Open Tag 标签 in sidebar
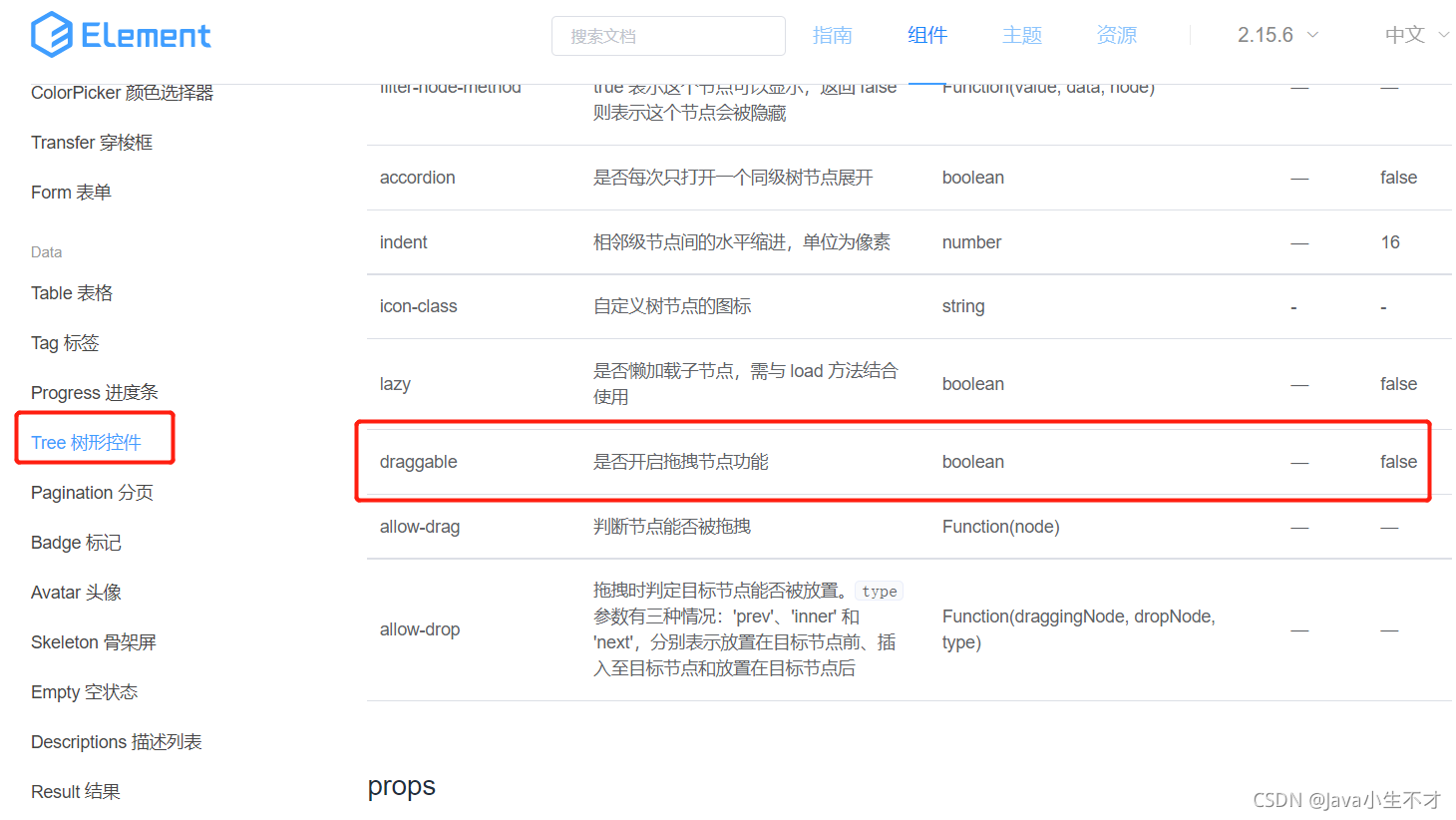 pos(65,343)
